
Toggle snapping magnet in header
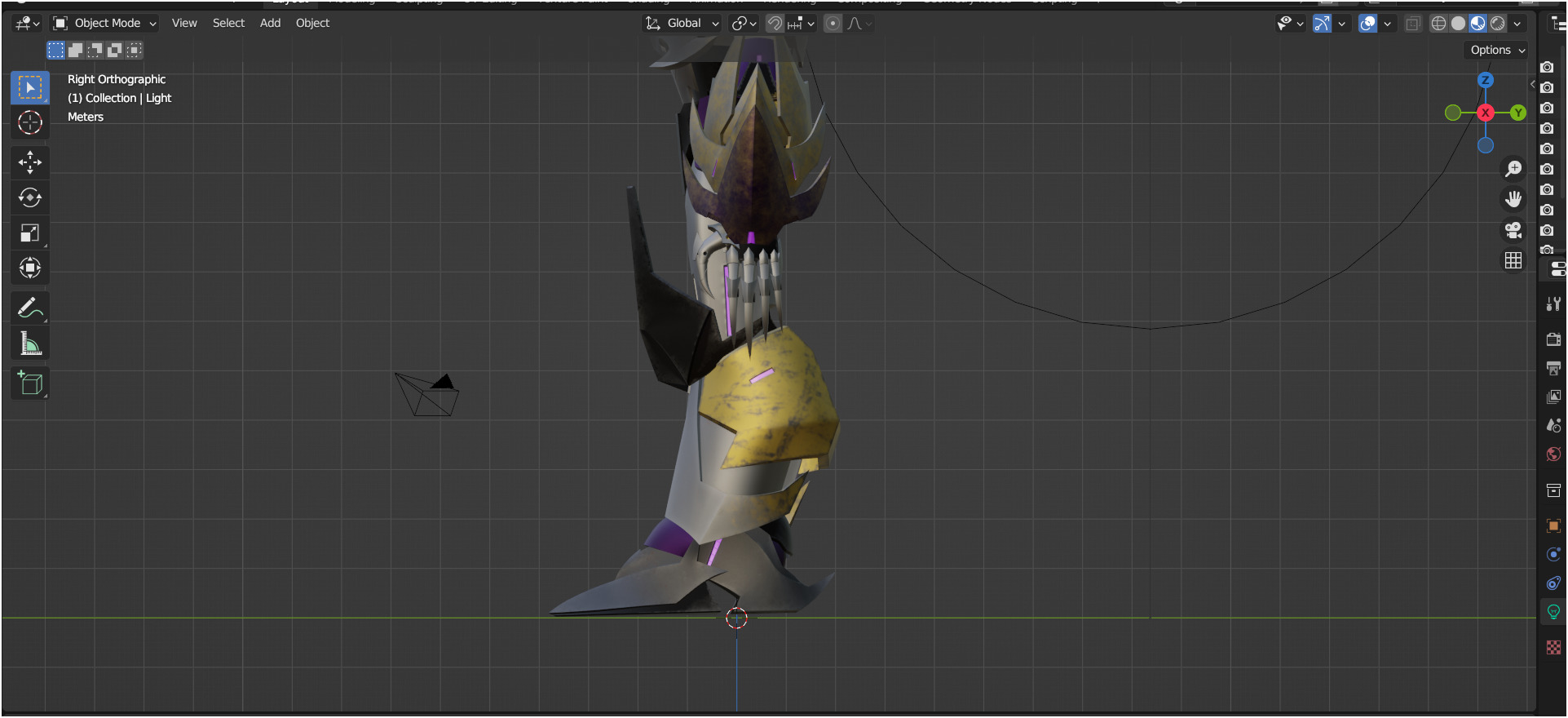pyautogui.click(x=775, y=24)
